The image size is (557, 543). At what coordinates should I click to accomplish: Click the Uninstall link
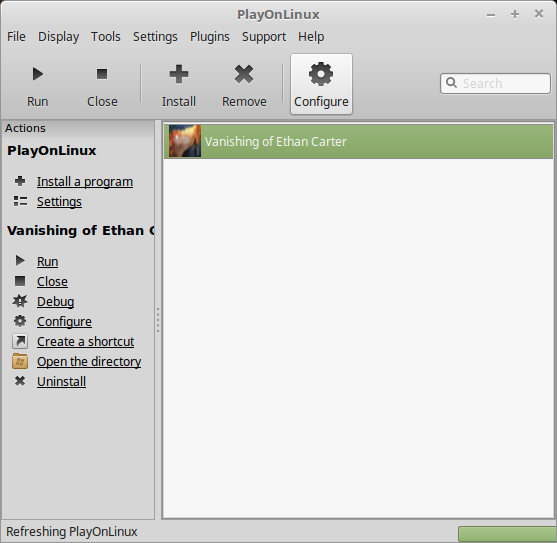tap(61, 381)
